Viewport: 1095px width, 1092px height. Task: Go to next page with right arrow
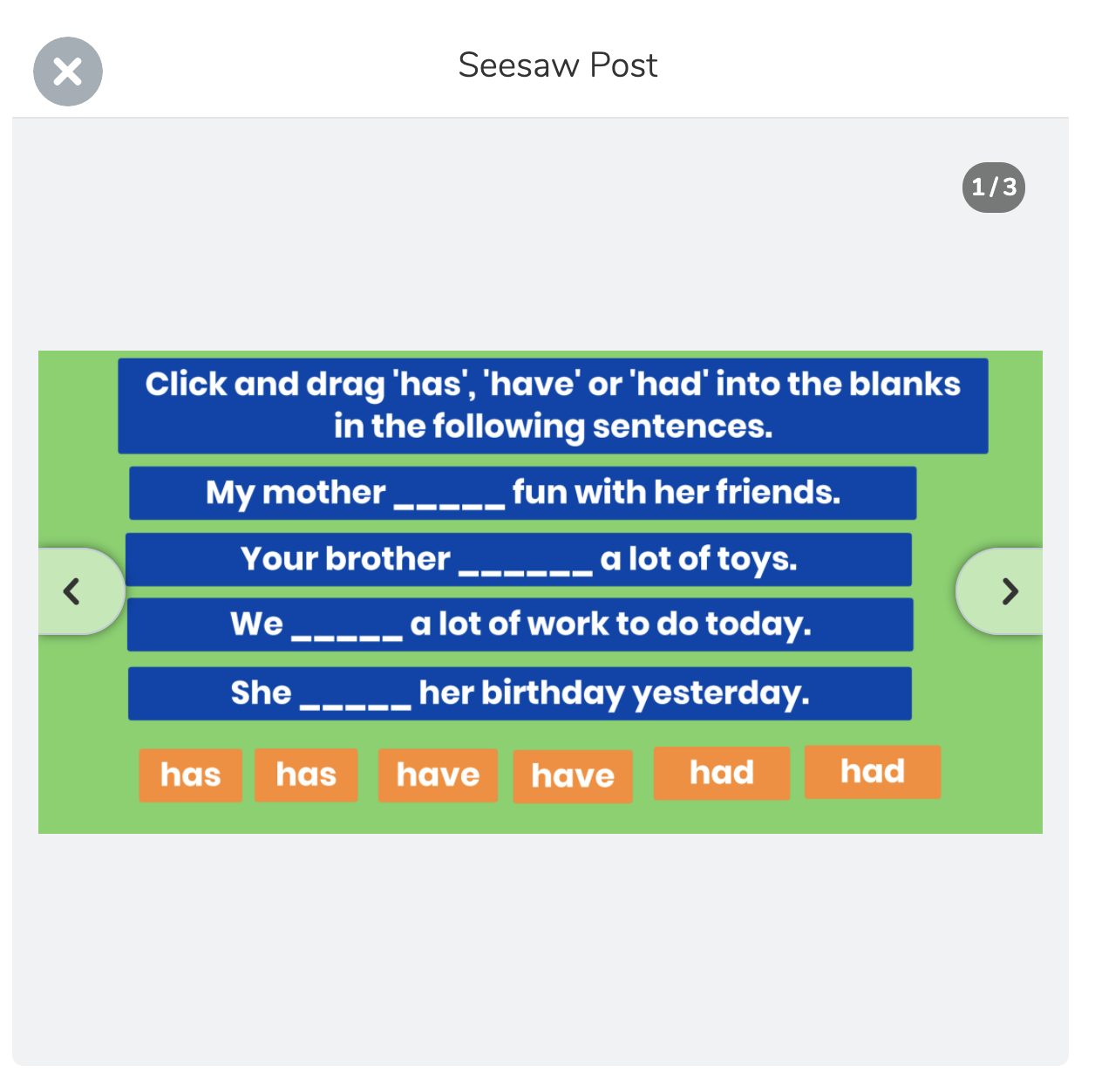(1001, 591)
